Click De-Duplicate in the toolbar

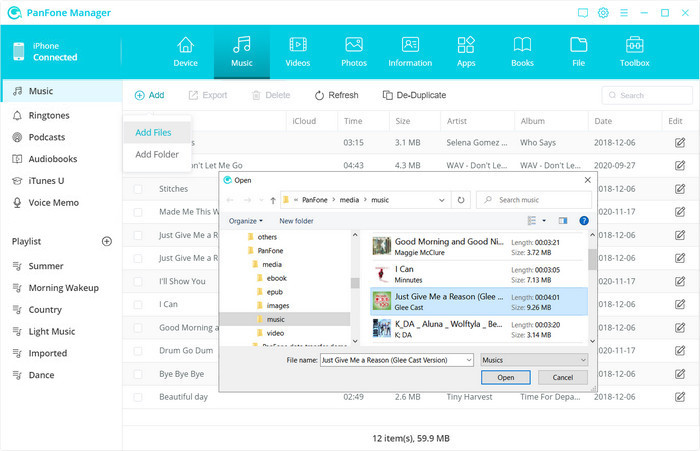414,95
